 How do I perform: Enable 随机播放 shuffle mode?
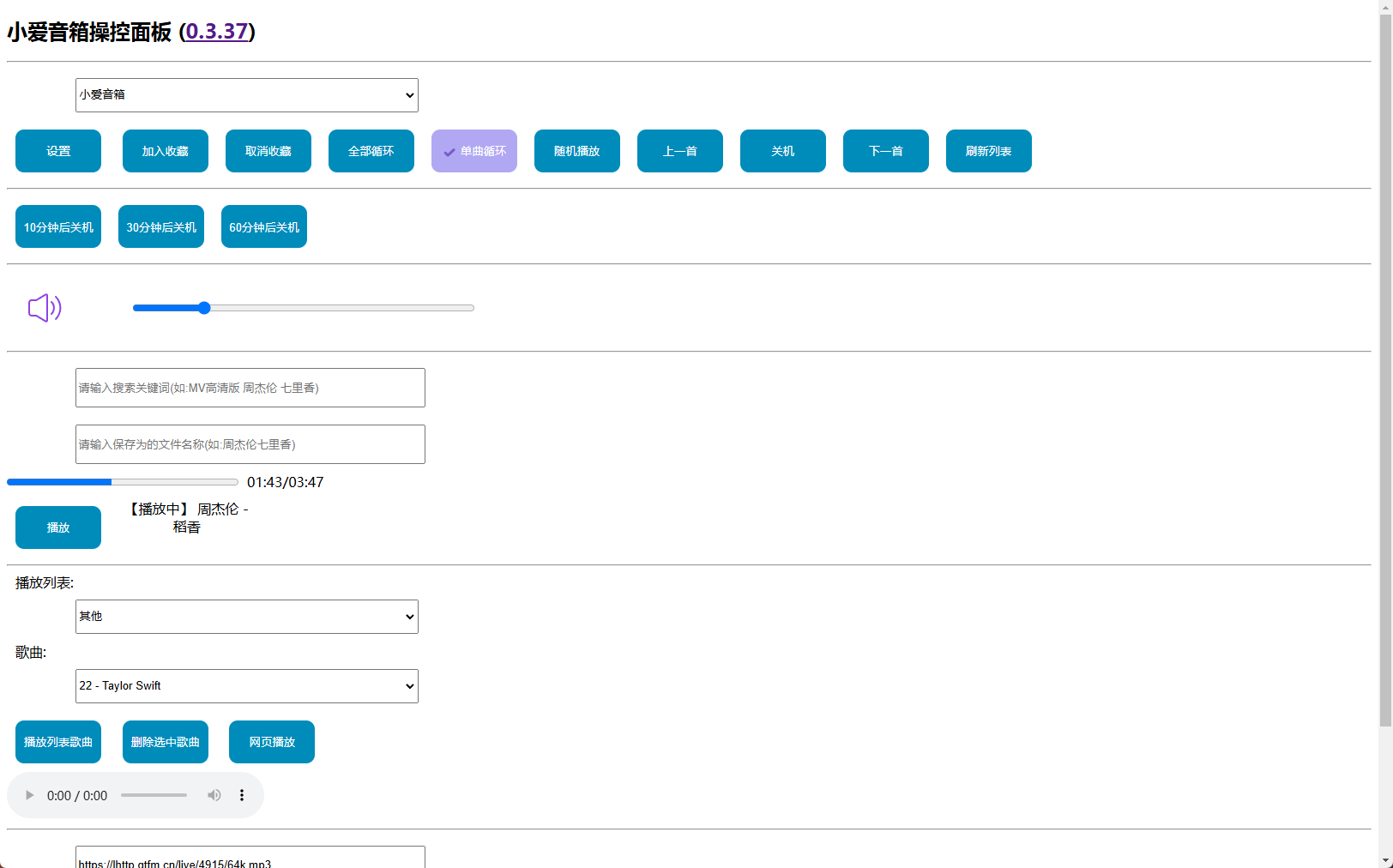point(577,151)
